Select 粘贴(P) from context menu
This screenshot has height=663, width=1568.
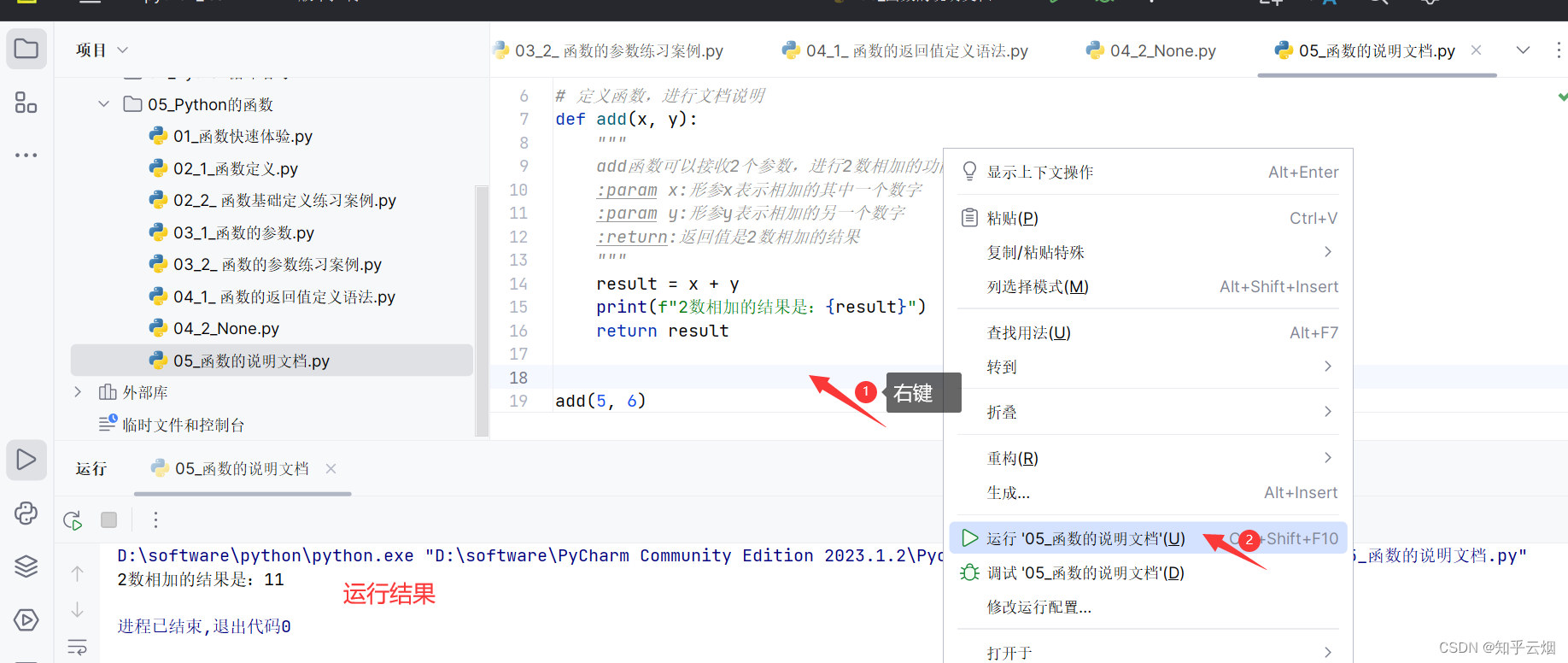coord(1148,218)
